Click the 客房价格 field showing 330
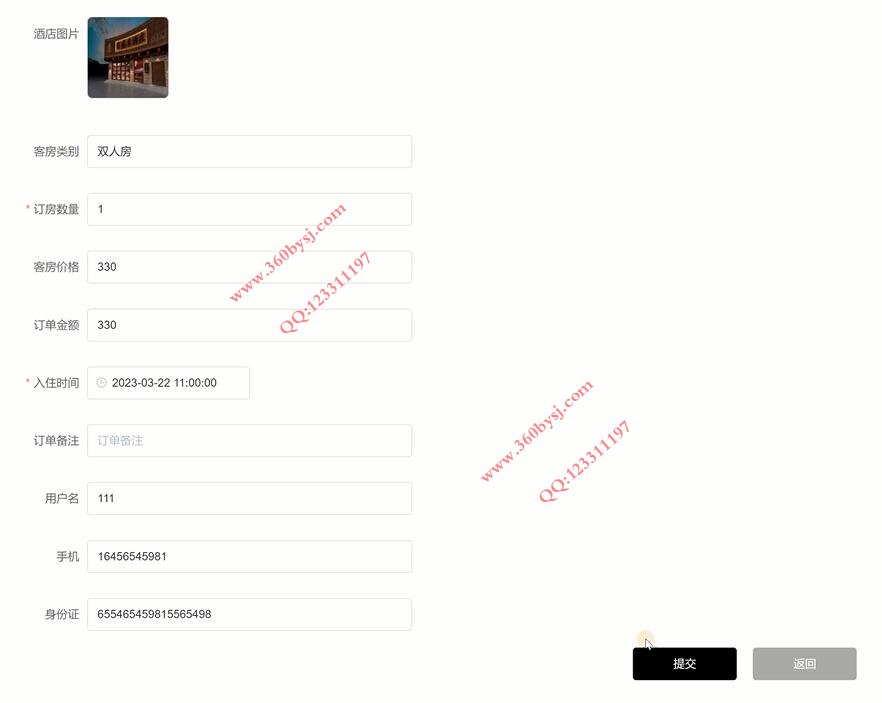The height and width of the screenshot is (703, 882). (x=249, y=267)
